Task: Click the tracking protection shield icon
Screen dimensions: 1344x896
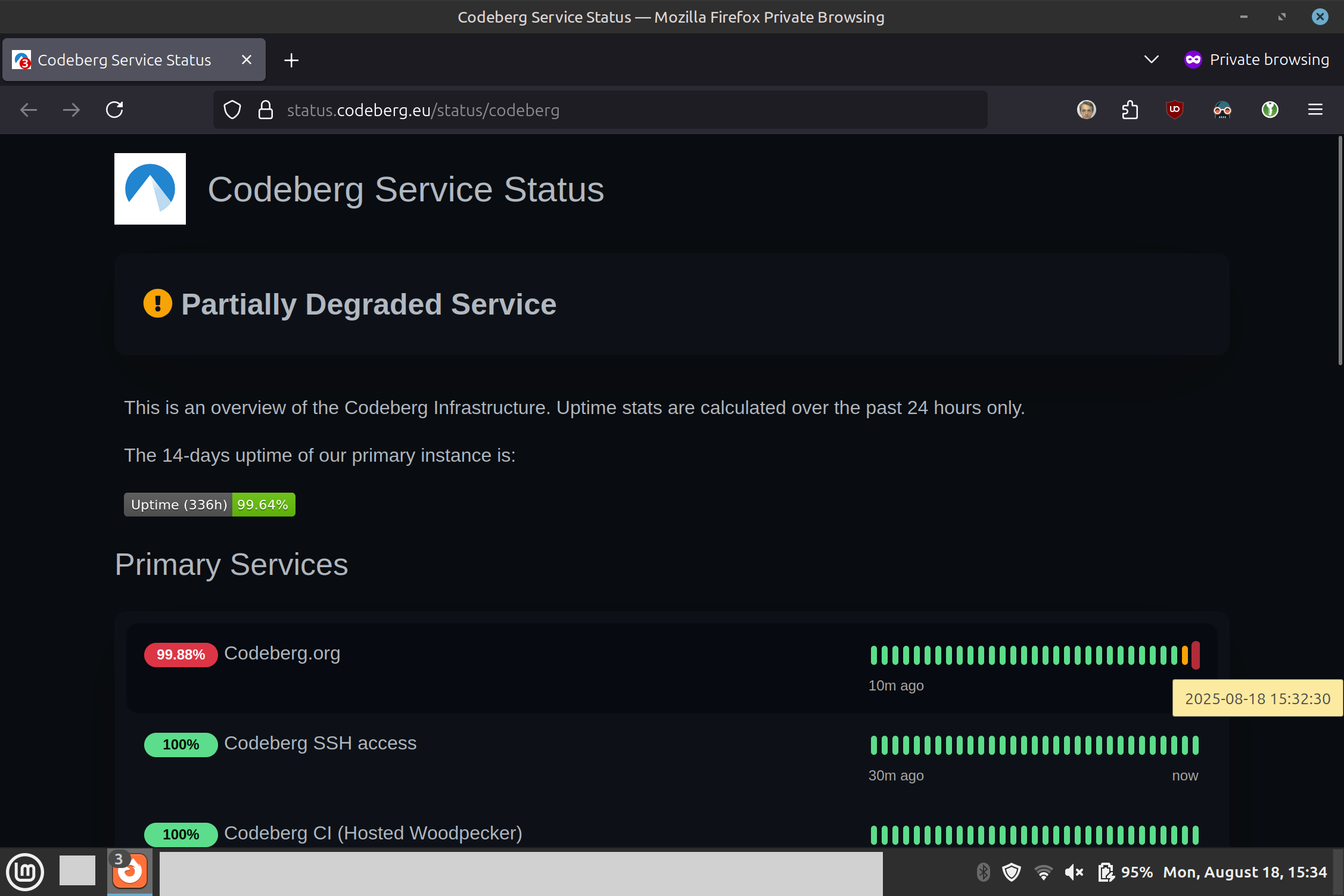Action: point(232,110)
